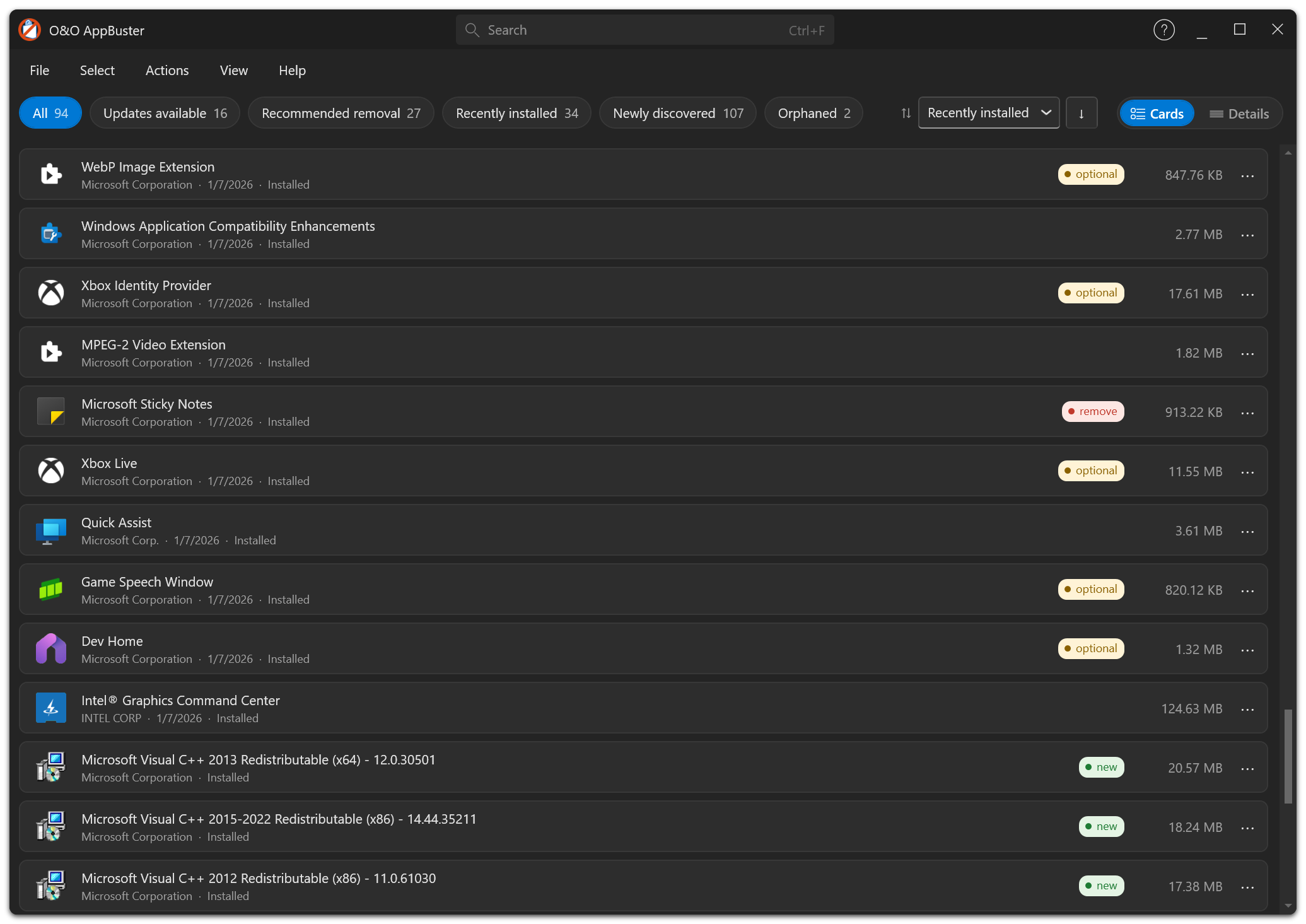The image size is (1306, 924).
Task: Open the Actions menu
Action: pyautogui.click(x=167, y=70)
